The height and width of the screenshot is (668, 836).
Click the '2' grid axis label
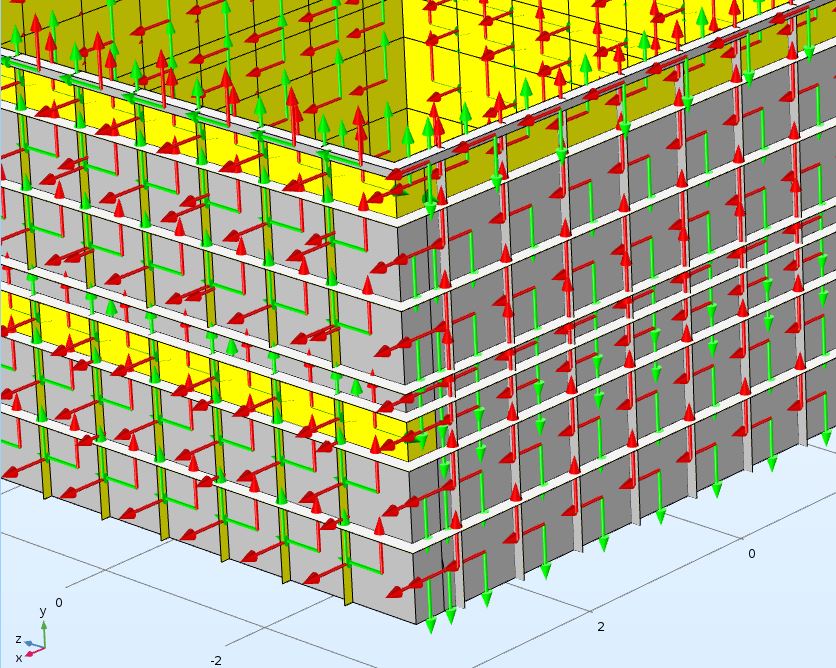600,626
